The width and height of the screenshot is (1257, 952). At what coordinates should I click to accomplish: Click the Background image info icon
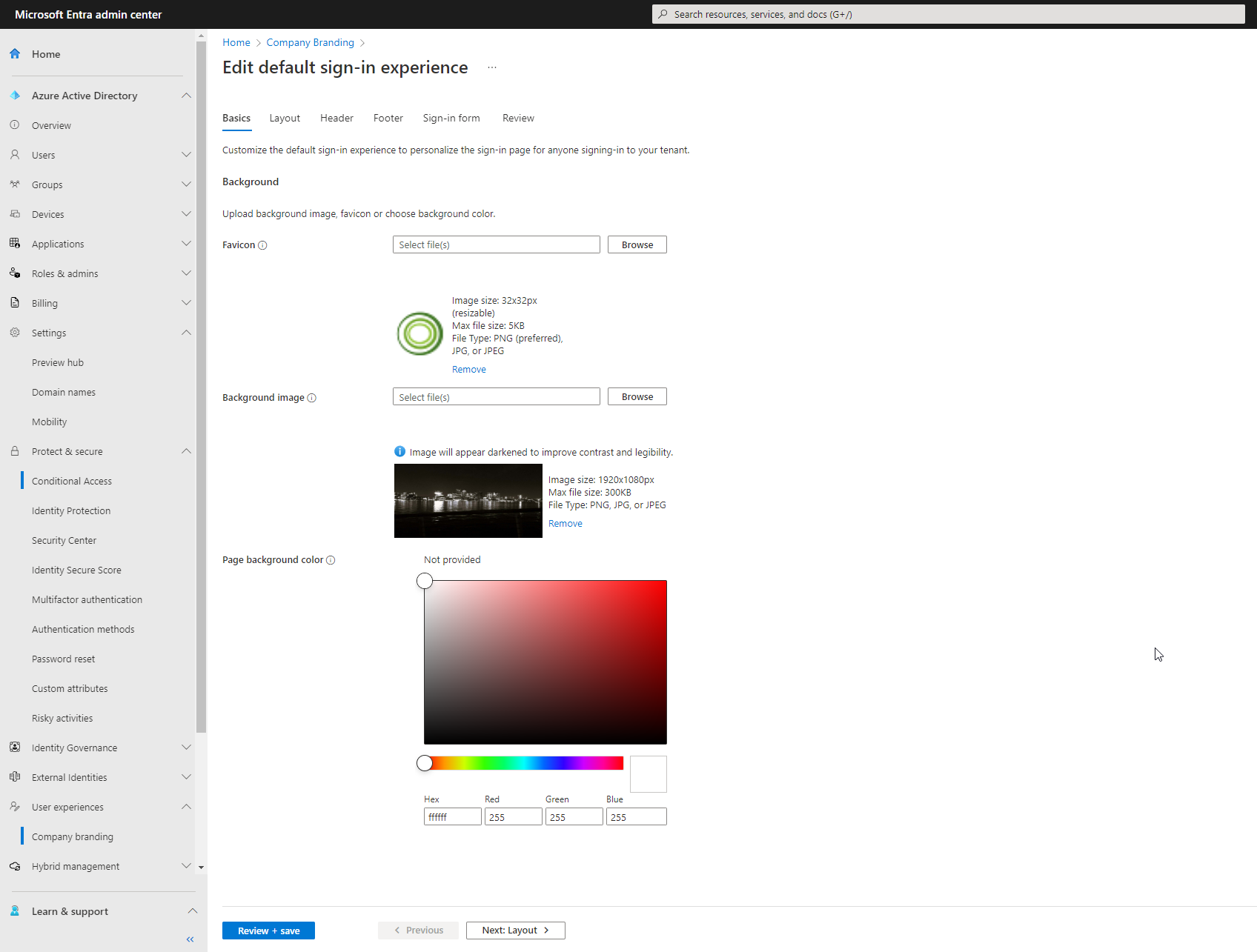(x=312, y=398)
